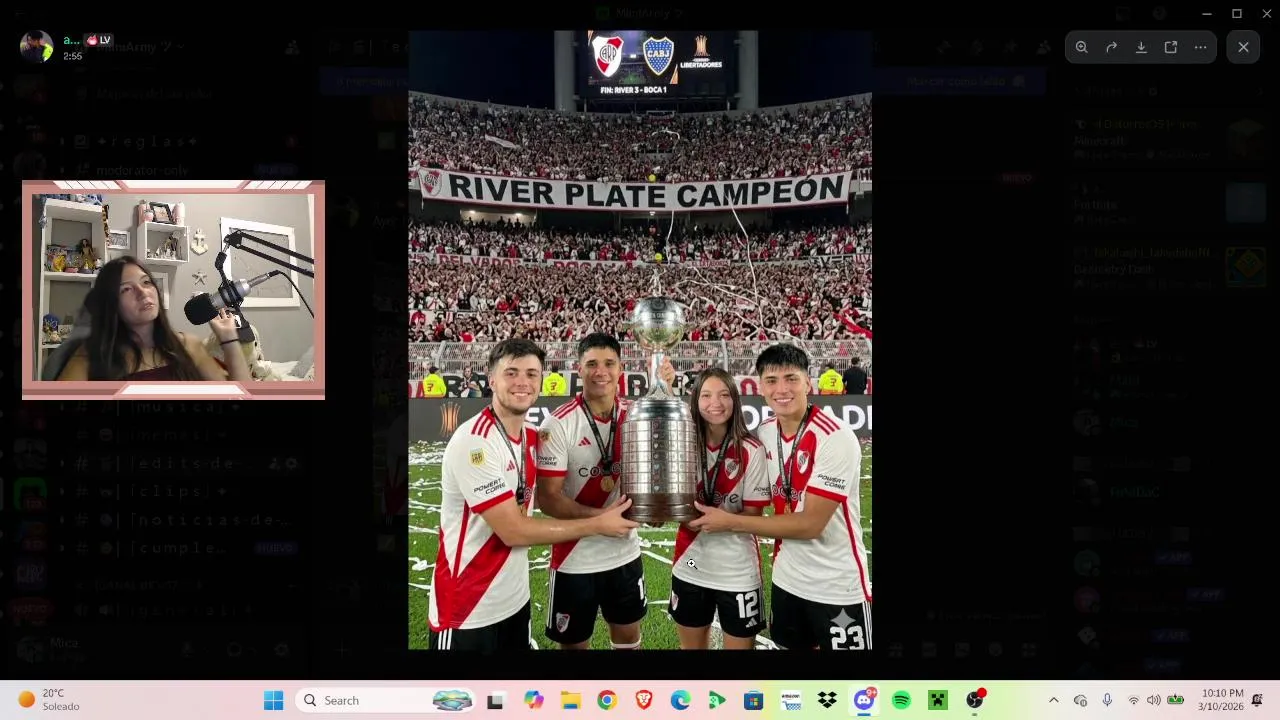
Task: Click the microphone tray icon
Action: pyautogui.click(x=1107, y=700)
